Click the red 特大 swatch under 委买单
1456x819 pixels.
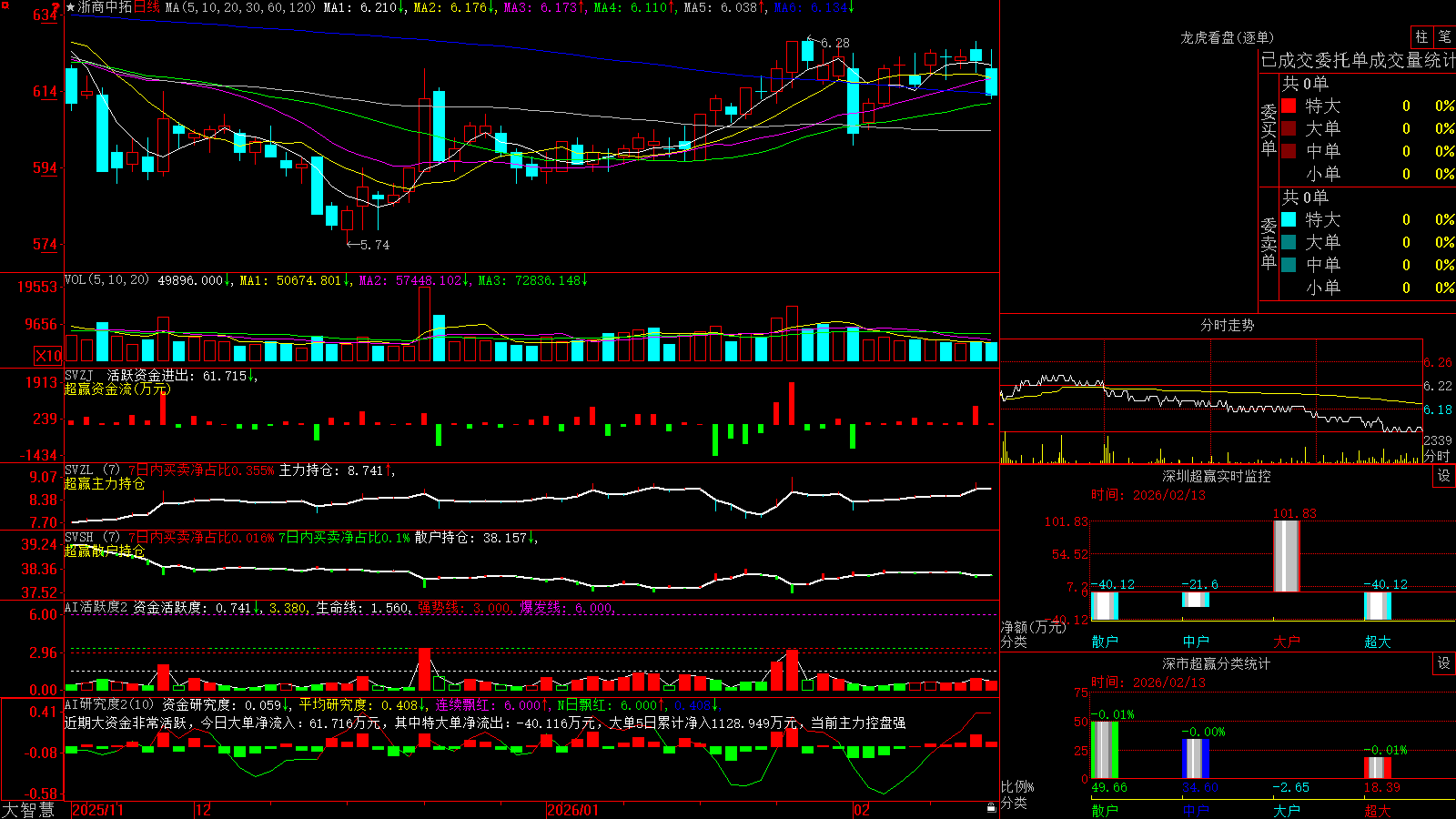click(1289, 106)
